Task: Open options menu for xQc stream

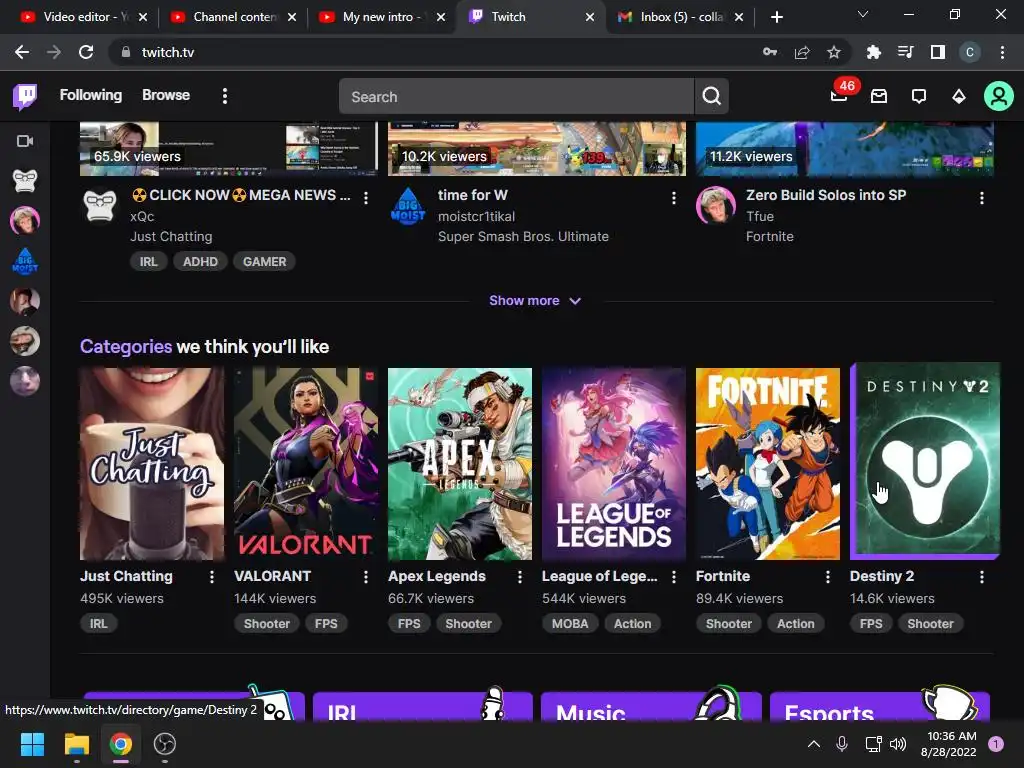Action: click(x=366, y=198)
